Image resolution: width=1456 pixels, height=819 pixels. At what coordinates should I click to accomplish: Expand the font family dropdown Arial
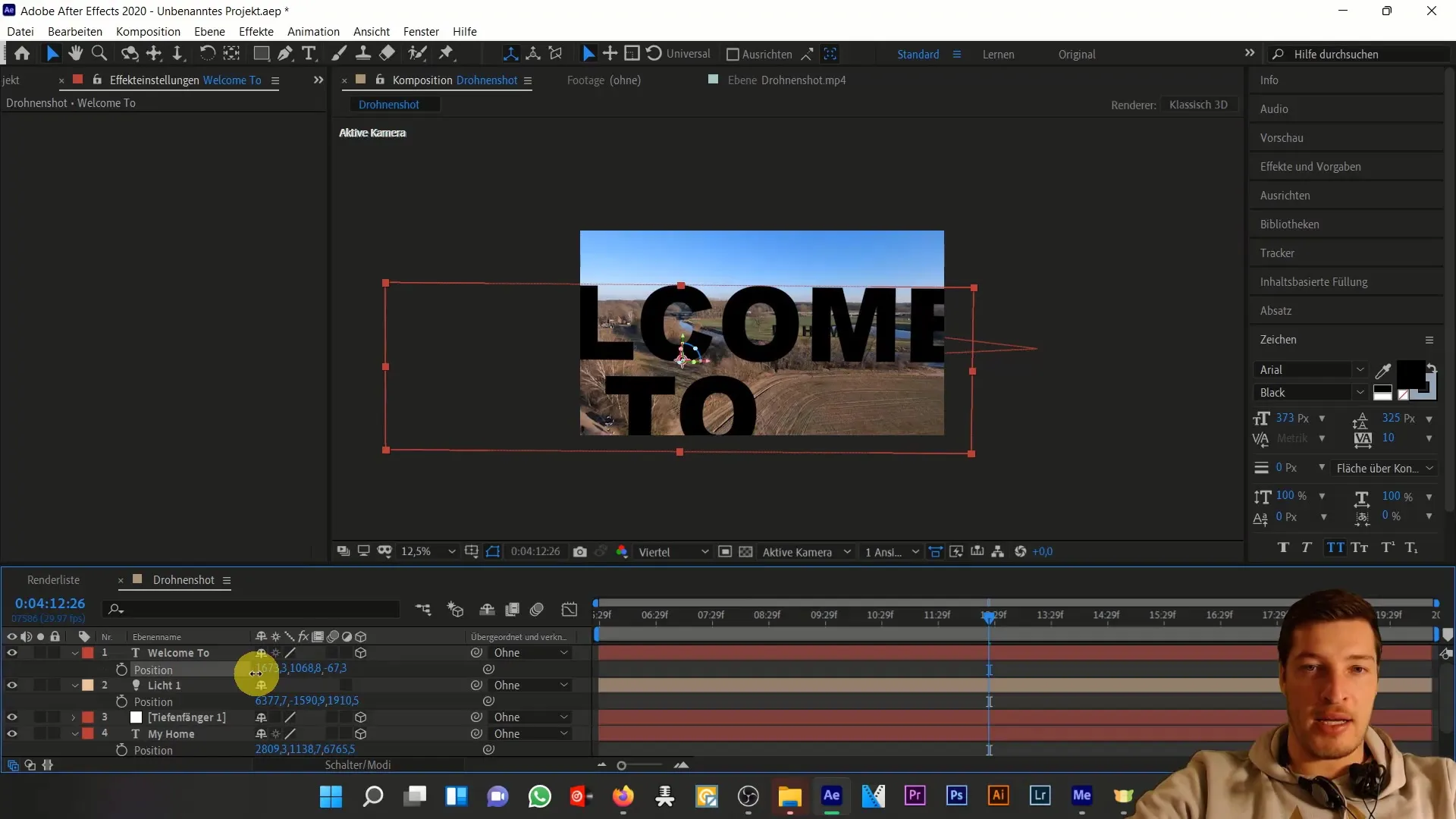(1361, 369)
